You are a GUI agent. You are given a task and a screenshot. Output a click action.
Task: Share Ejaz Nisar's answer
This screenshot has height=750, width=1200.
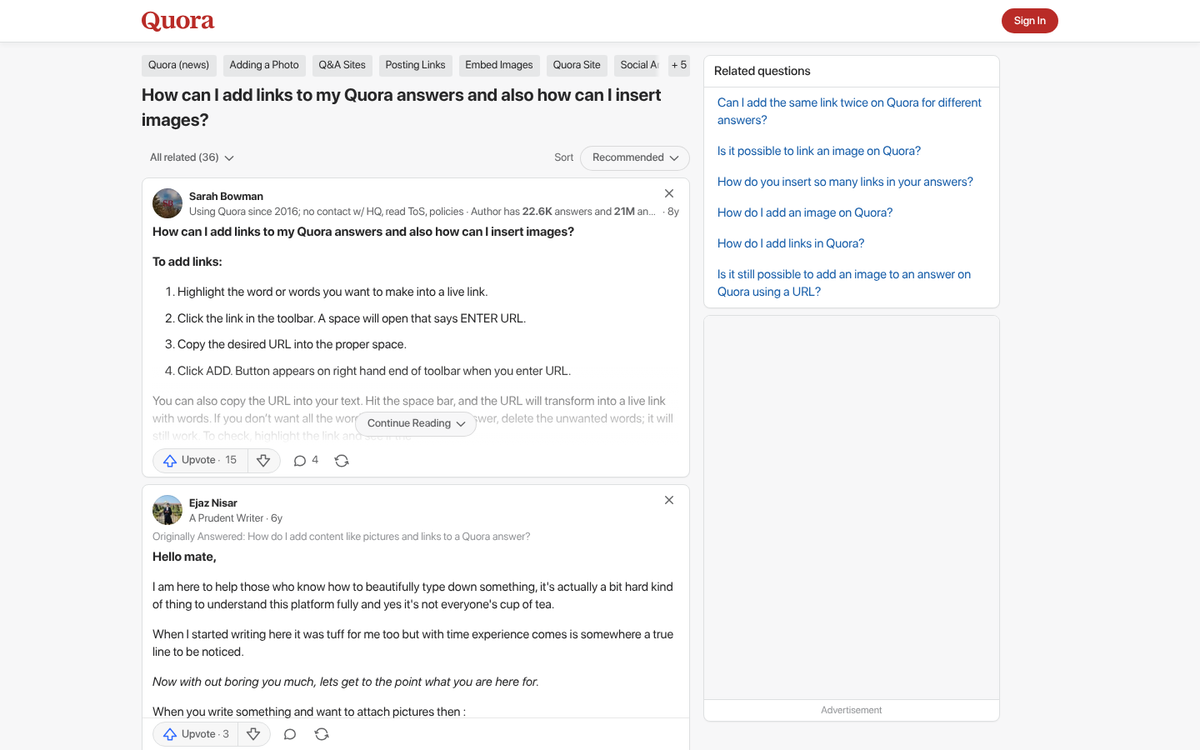(321, 733)
